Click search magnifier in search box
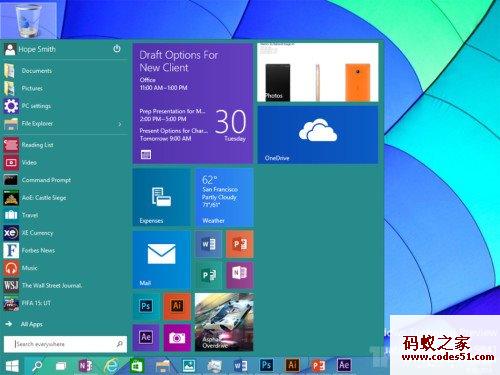This screenshot has height=375, width=500. coord(120,344)
